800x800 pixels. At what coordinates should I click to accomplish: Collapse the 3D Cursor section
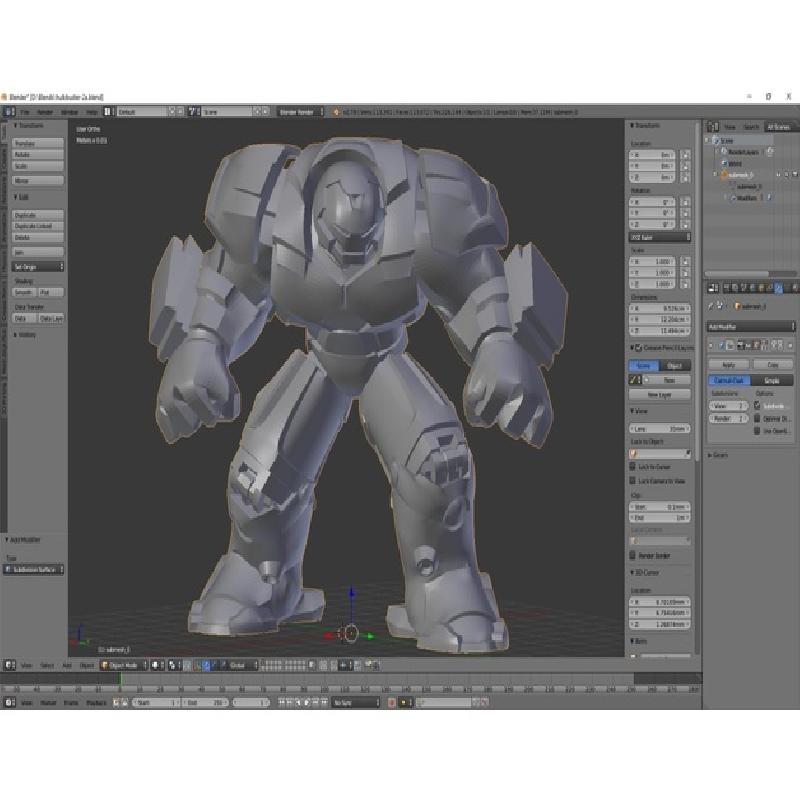coord(645,573)
